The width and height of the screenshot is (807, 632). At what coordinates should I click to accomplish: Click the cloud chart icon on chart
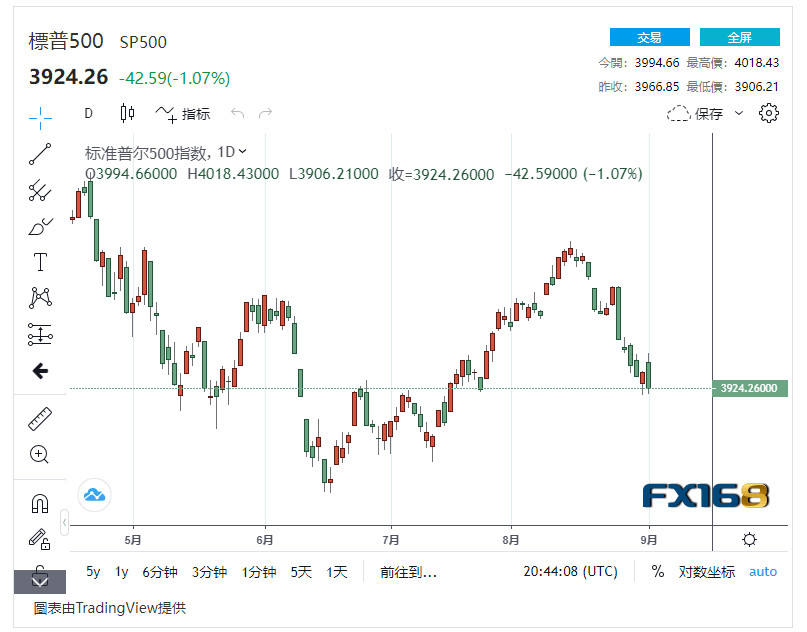(94, 495)
